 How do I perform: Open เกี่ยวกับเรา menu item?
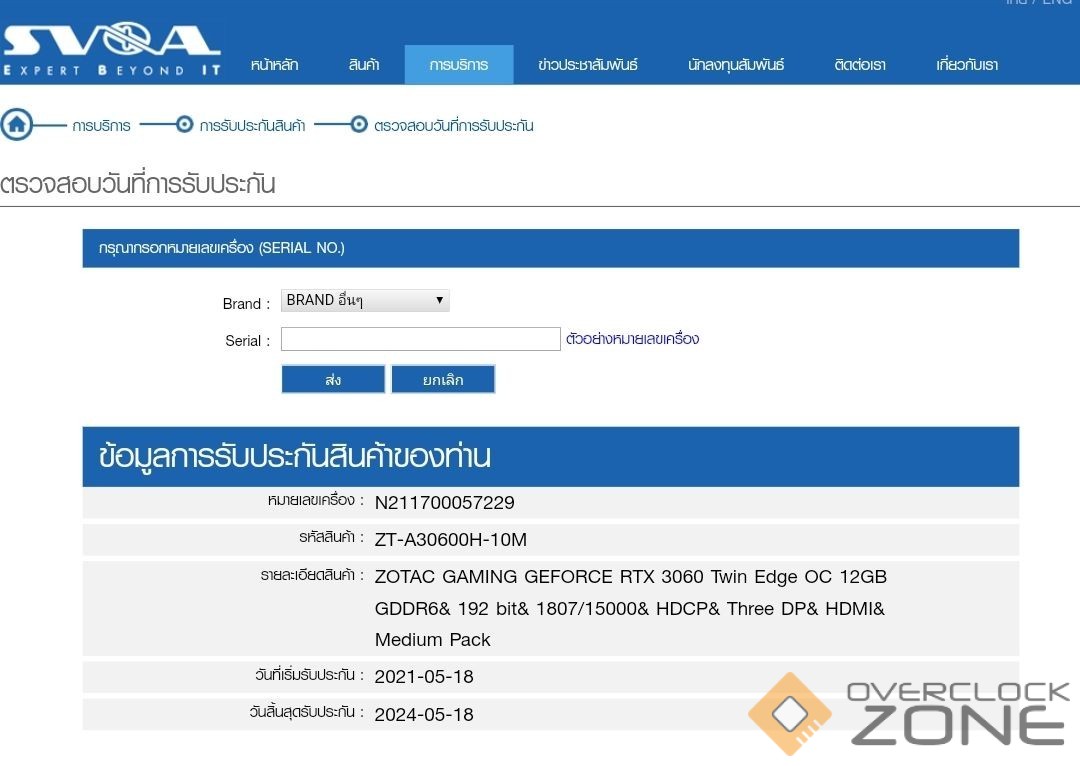[x=967, y=65]
